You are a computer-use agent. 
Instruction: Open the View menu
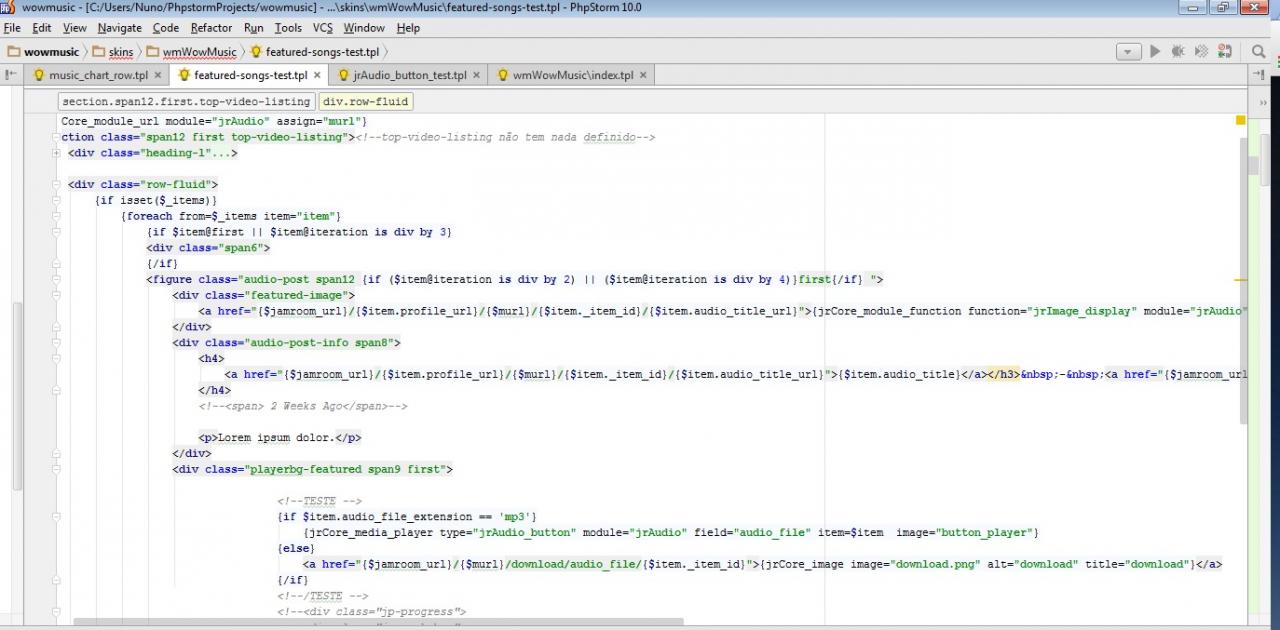[75, 28]
